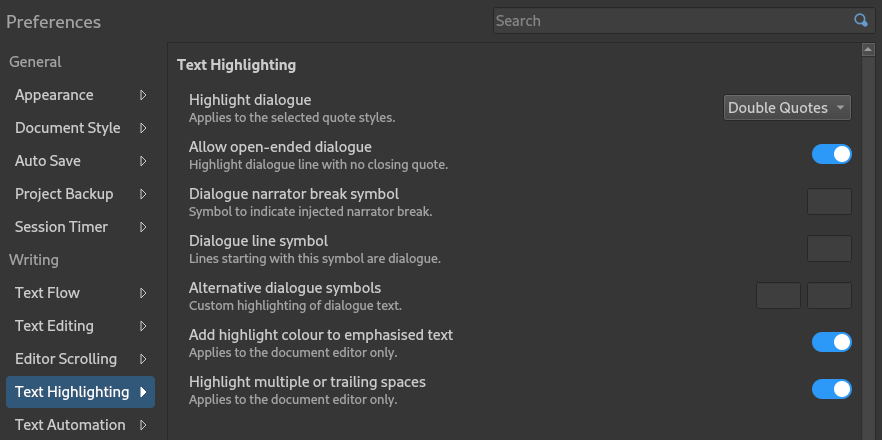The height and width of the screenshot is (440, 882).
Task: Turn off highlighting multiple or trailing spaces
Action: tap(831, 389)
